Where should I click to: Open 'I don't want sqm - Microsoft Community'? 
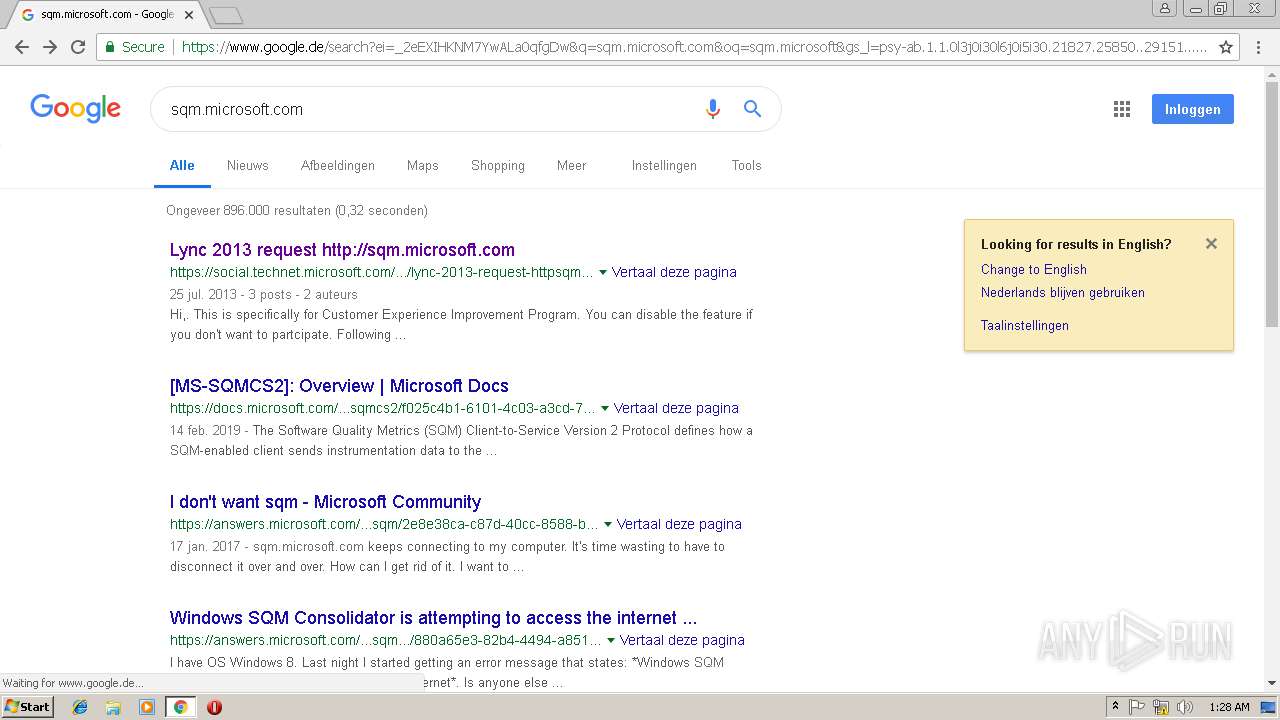pos(325,502)
